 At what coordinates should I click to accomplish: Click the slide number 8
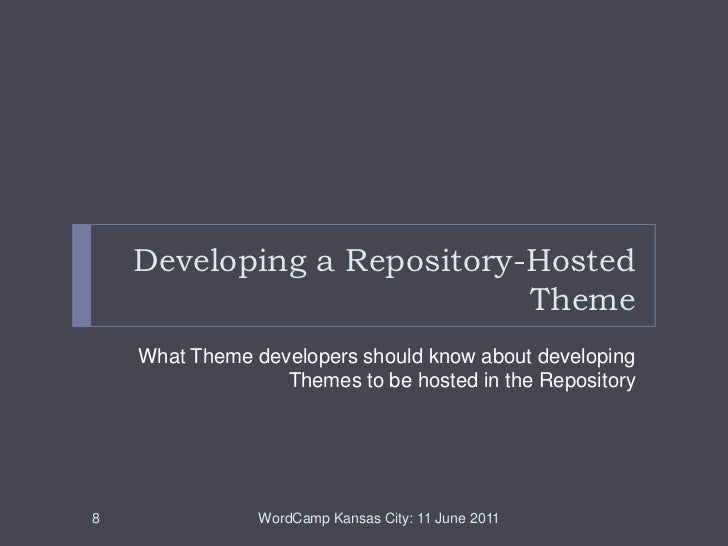(96, 518)
